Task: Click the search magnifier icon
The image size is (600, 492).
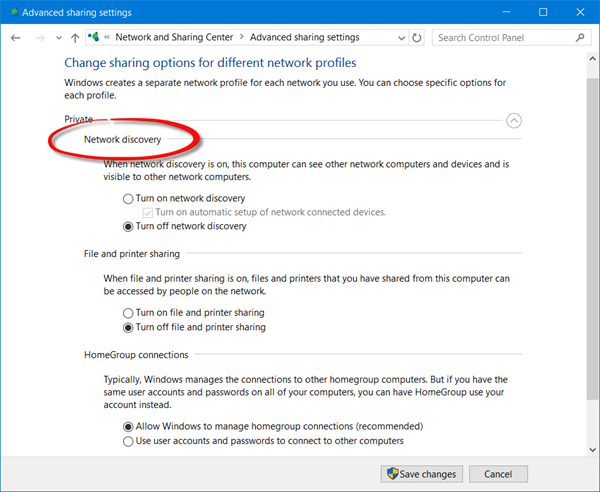Action: click(x=580, y=37)
